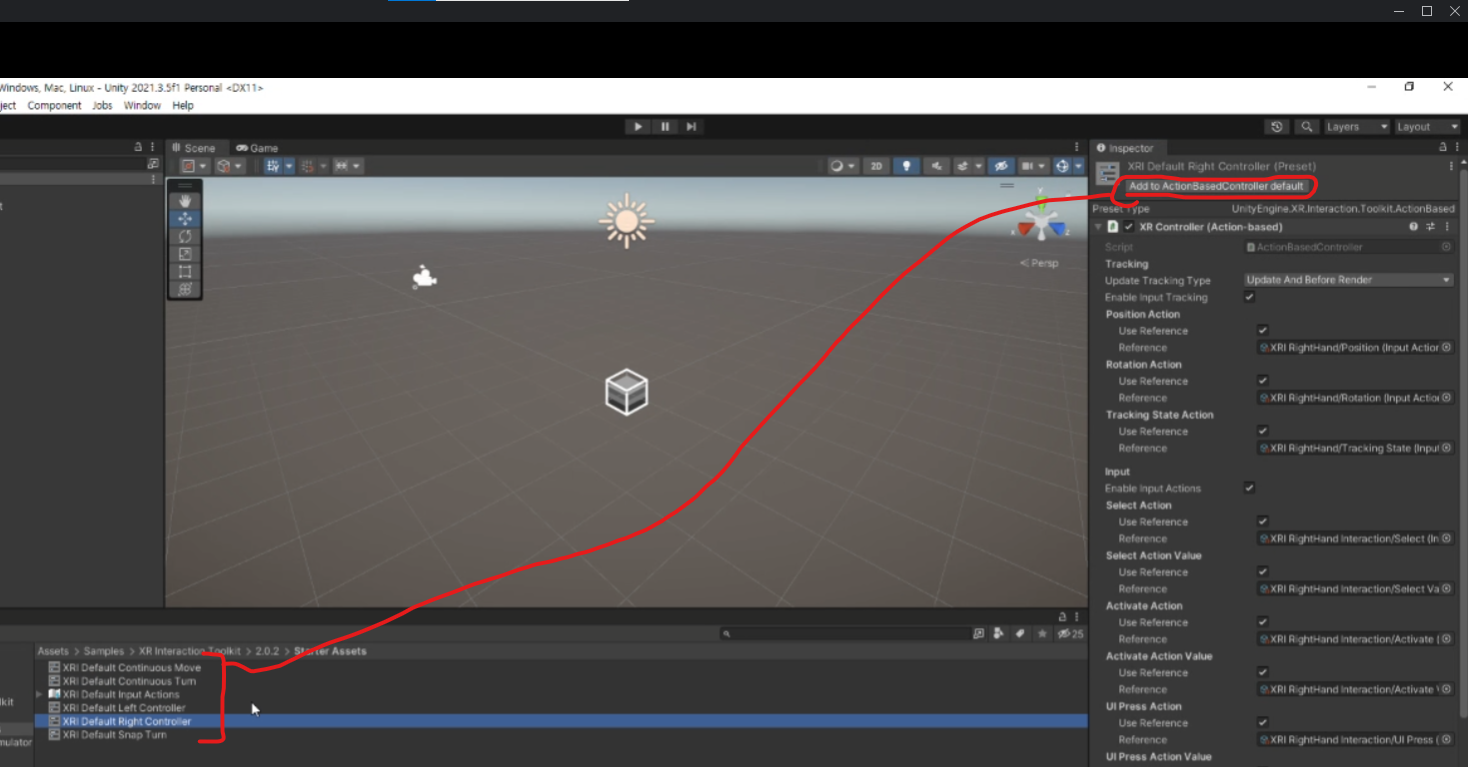Open the Window menu

(x=142, y=105)
